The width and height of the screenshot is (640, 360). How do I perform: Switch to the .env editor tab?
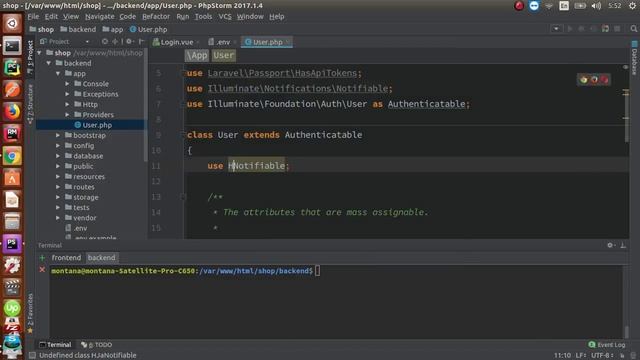[222, 42]
